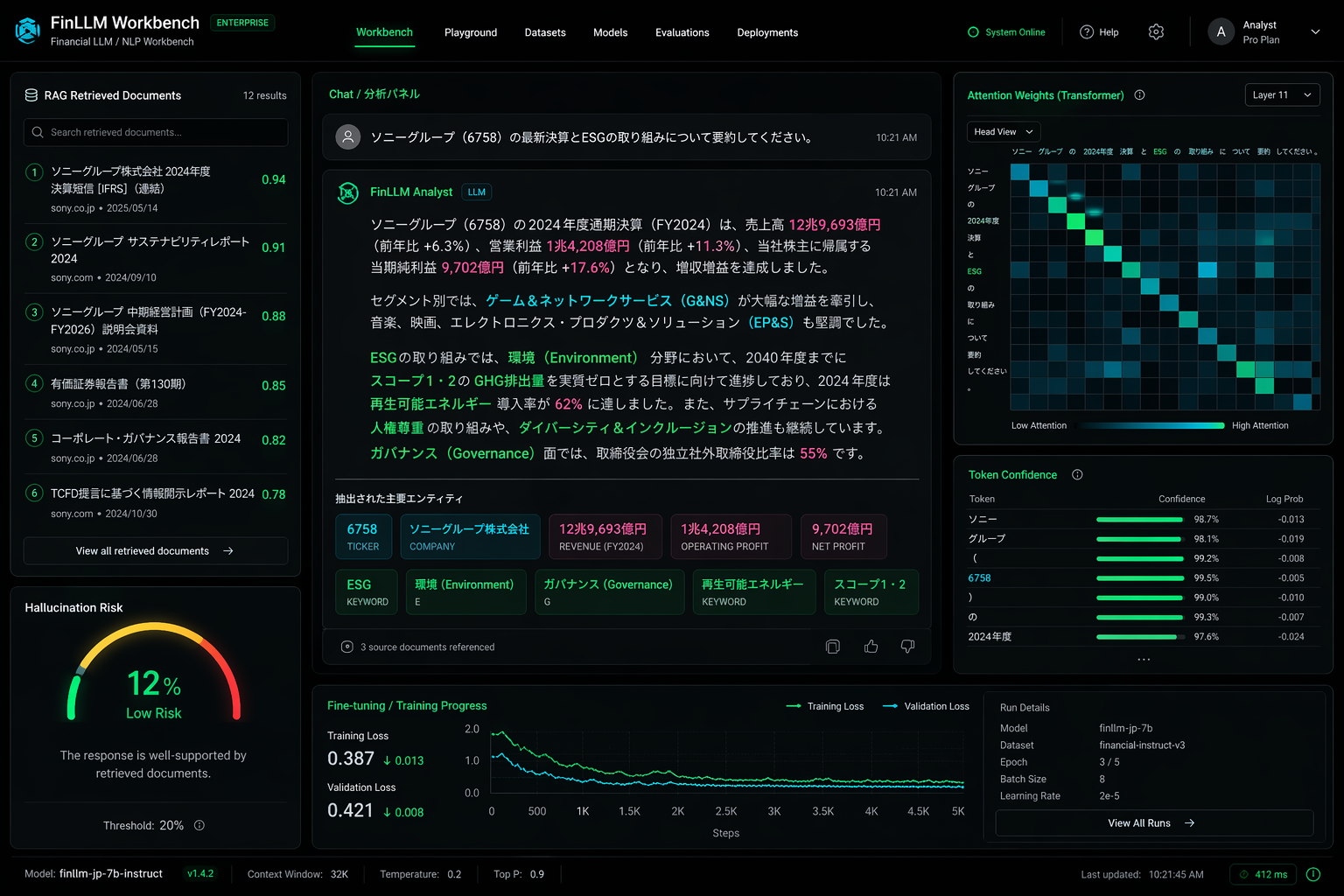1344x896 pixels.
Task: Open the Help icon
Action: pyautogui.click(x=1086, y=31)
